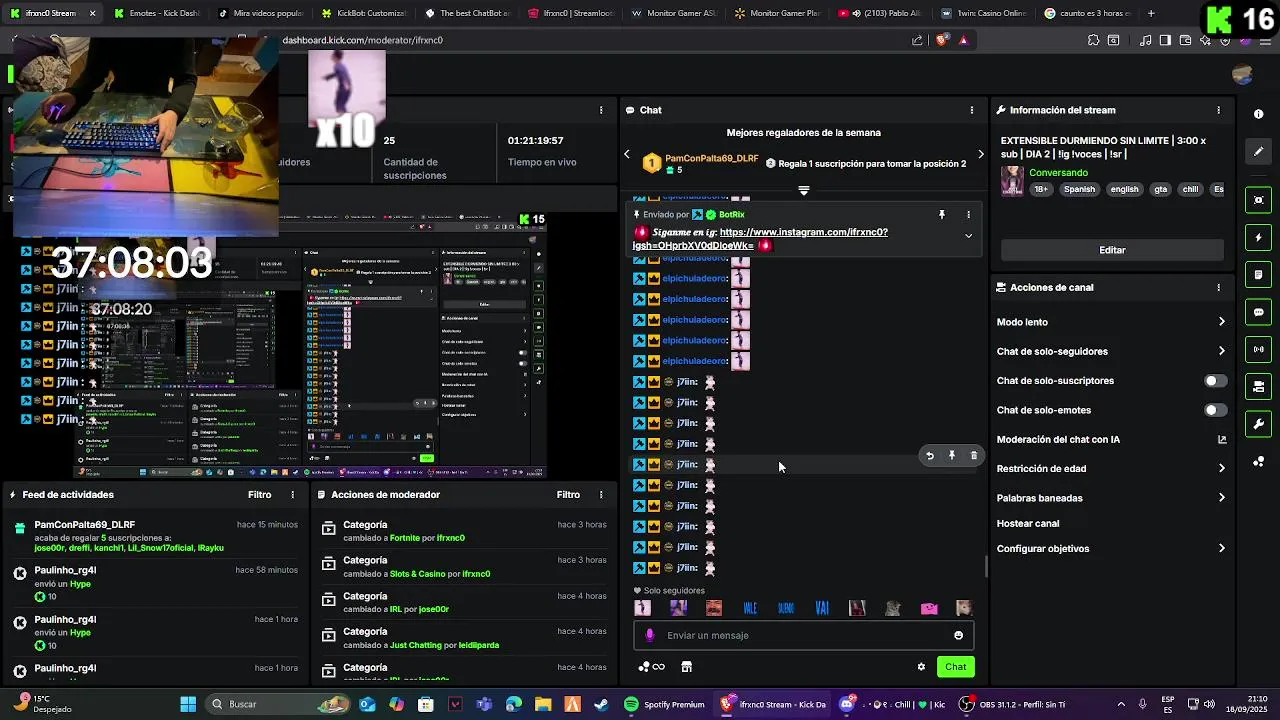The height and width of the screenshot is (720, 1280).
Task: Select the pink emote in quick emotes row
Action: pos(929,608)
